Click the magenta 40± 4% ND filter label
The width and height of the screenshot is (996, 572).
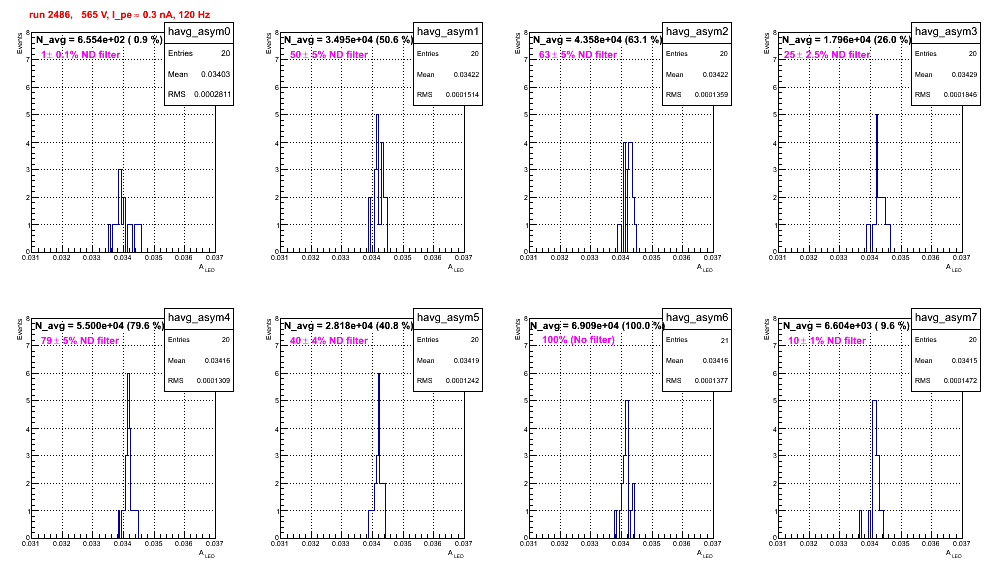[x=329, y=341]
